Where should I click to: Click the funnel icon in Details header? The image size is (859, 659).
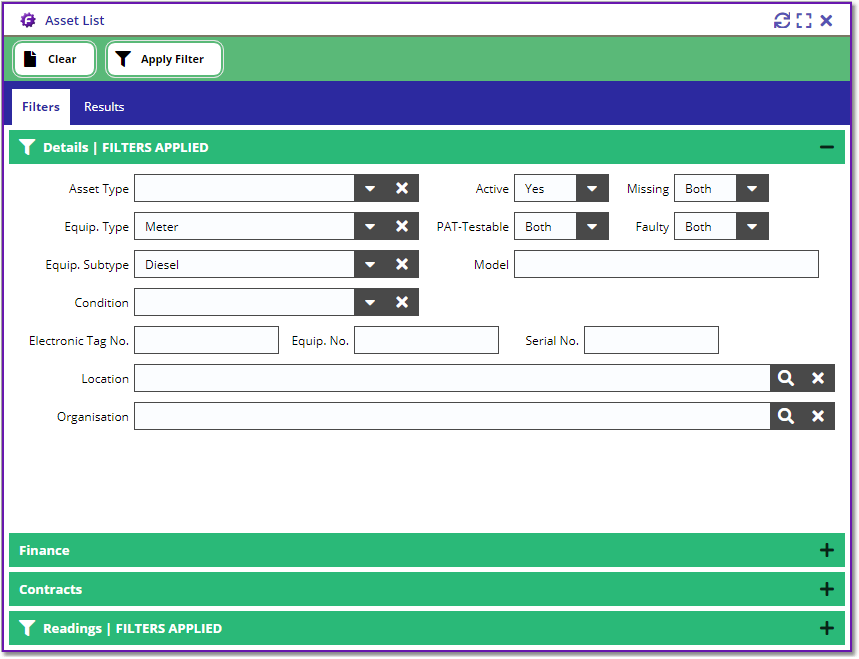point(27,147)
